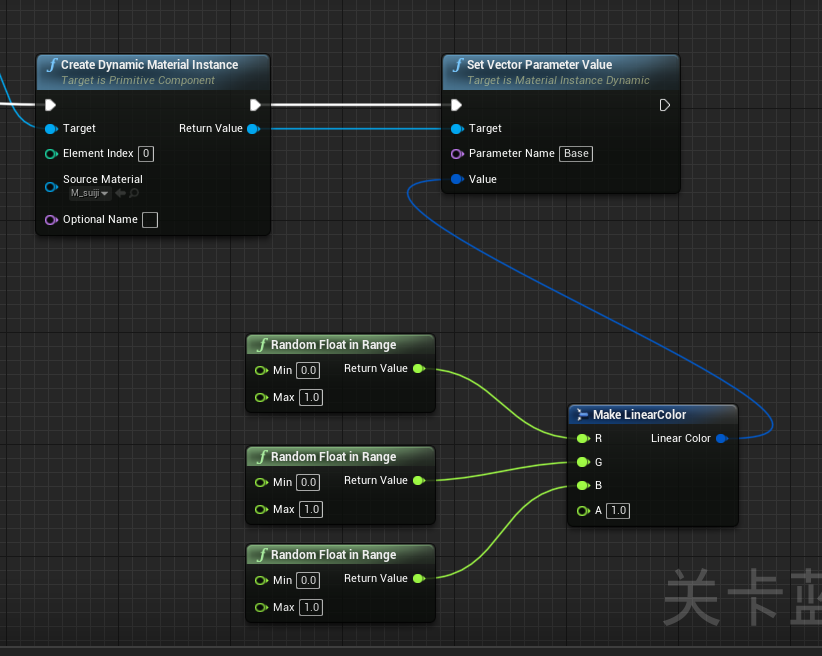This screenshot has width=822, height=656.
Task: Click the use-selected-asset arrow beside M_suiji
Action: click(119, 192)
